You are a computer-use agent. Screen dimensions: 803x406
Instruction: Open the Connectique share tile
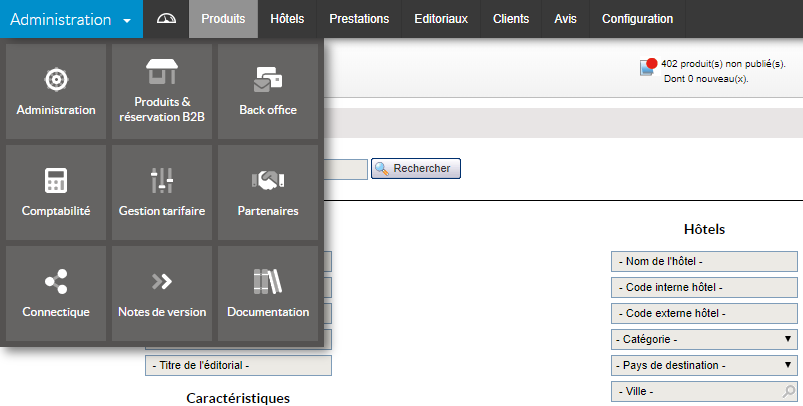pyautogui.click(x=56, y=294)
